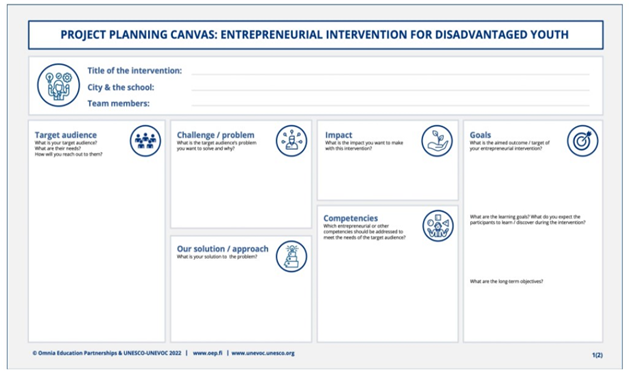Viewport: 631px width, 375px height.
Task: Open the www.oep.fi link
Action: coord(208,353)
